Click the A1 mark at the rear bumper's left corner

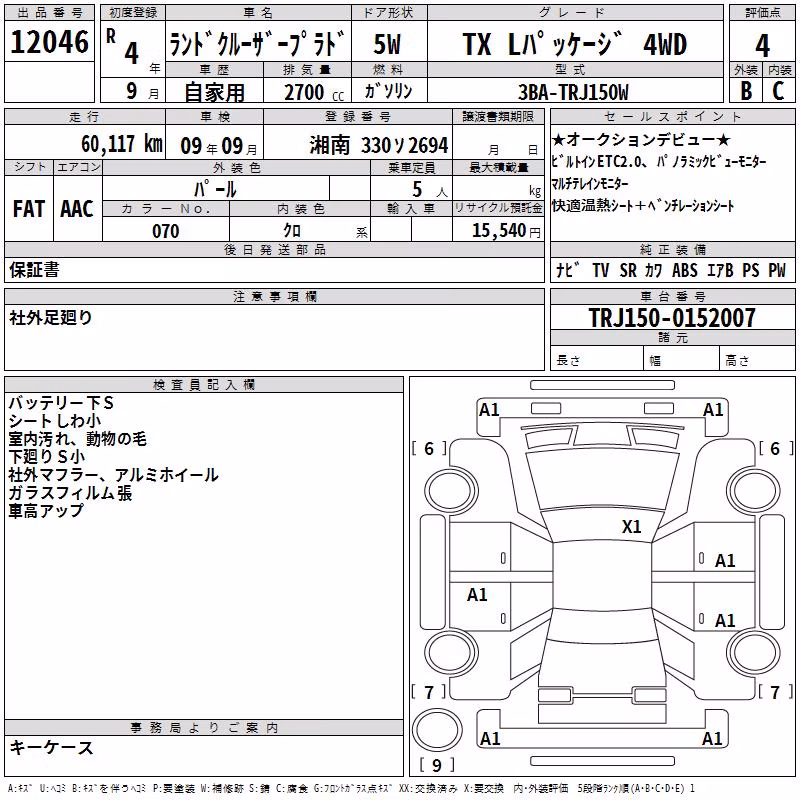tap(490, 738)
